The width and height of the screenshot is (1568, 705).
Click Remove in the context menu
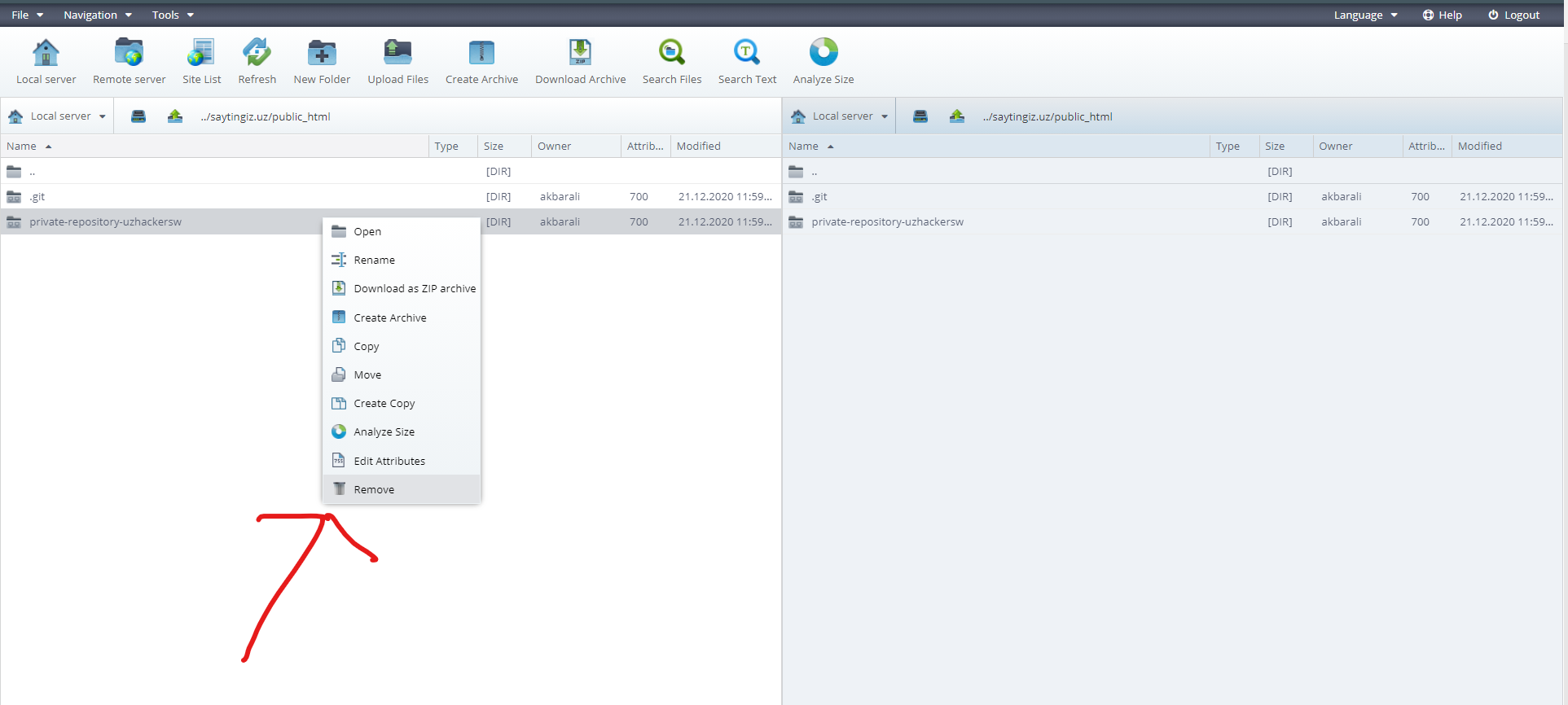click(402, 489)
